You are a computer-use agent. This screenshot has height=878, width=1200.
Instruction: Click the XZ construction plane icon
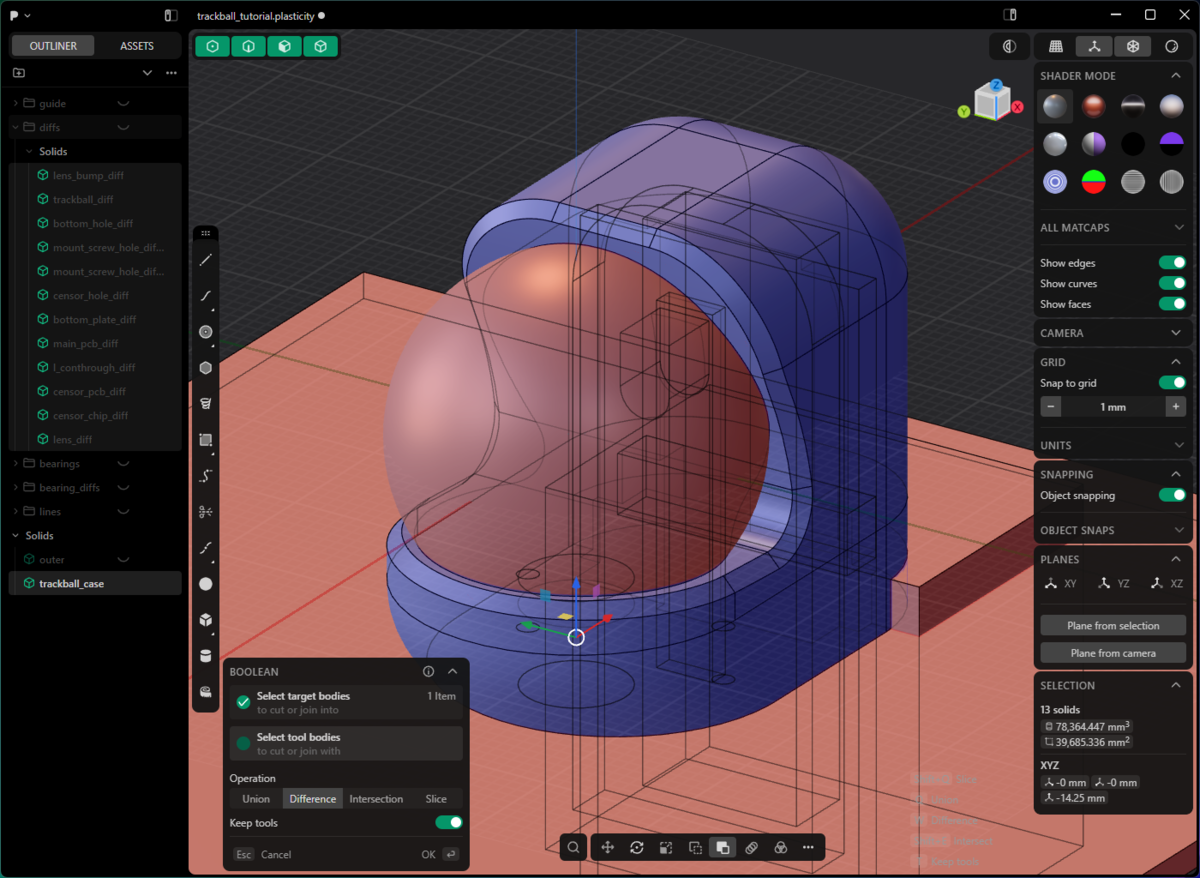coord(1164,584)
